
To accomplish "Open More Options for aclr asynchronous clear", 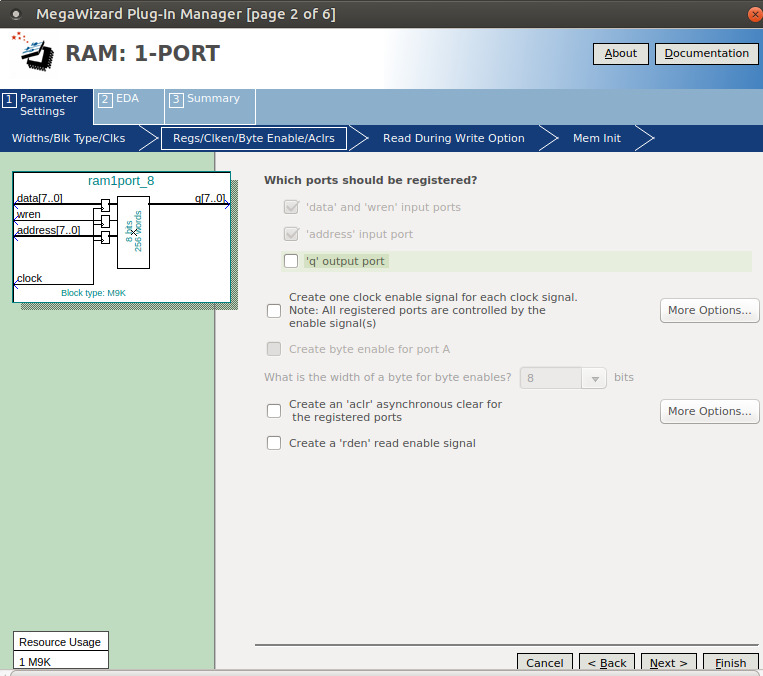I will pyautogui.click(x=709, y=411).
